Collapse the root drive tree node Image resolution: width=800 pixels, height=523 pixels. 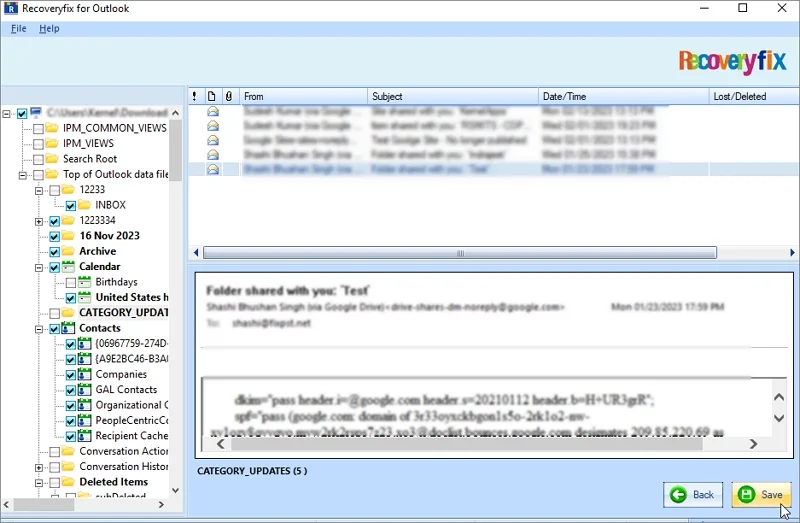(x=6, y=113)
